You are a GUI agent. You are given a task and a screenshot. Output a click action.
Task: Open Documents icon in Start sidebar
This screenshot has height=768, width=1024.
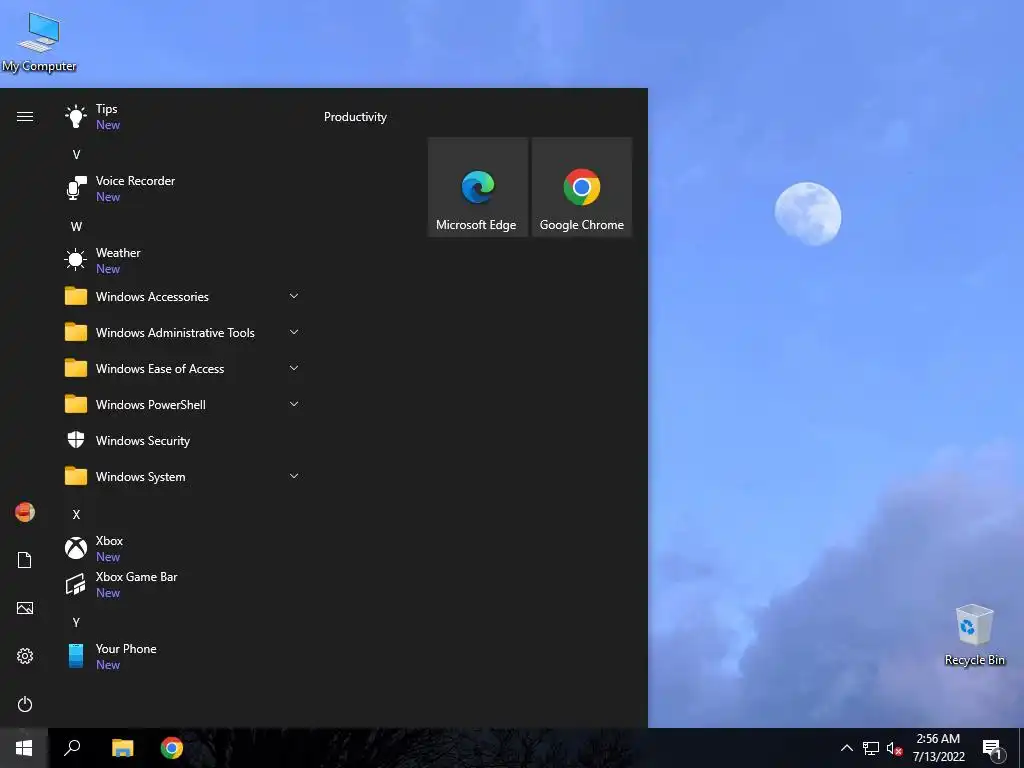(25, 560)
